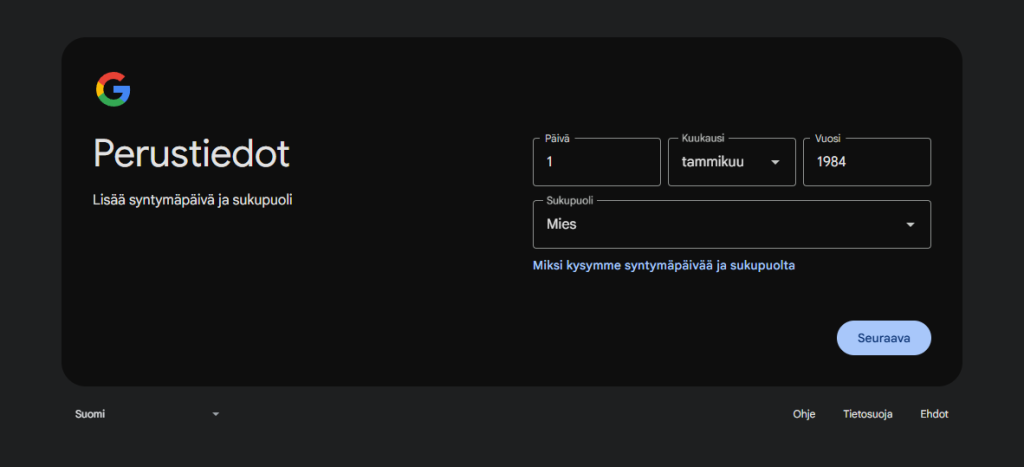Expand the gender dropdown showing Mies

tap(730, 225)
